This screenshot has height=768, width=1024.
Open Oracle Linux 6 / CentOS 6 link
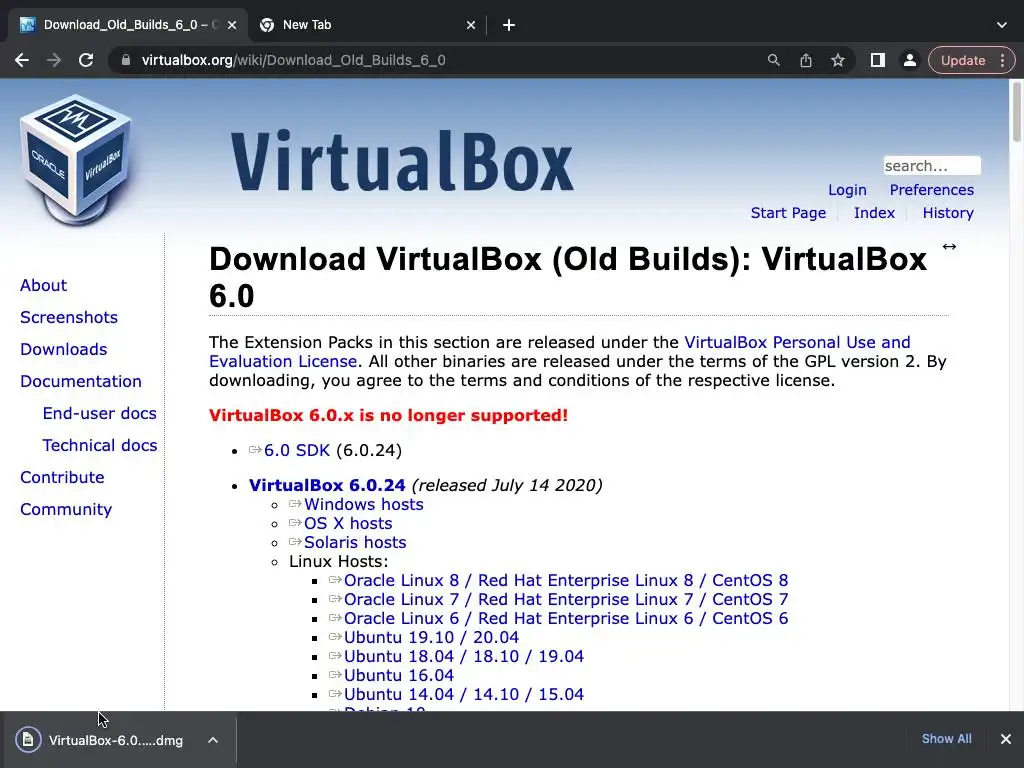(x=566, y=618)
